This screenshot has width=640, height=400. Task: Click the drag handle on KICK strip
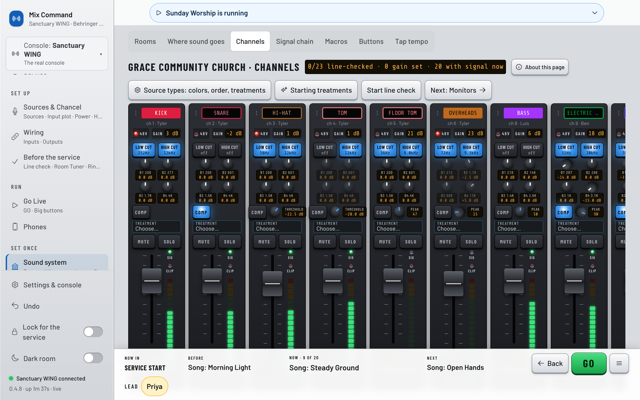(136, 113)
